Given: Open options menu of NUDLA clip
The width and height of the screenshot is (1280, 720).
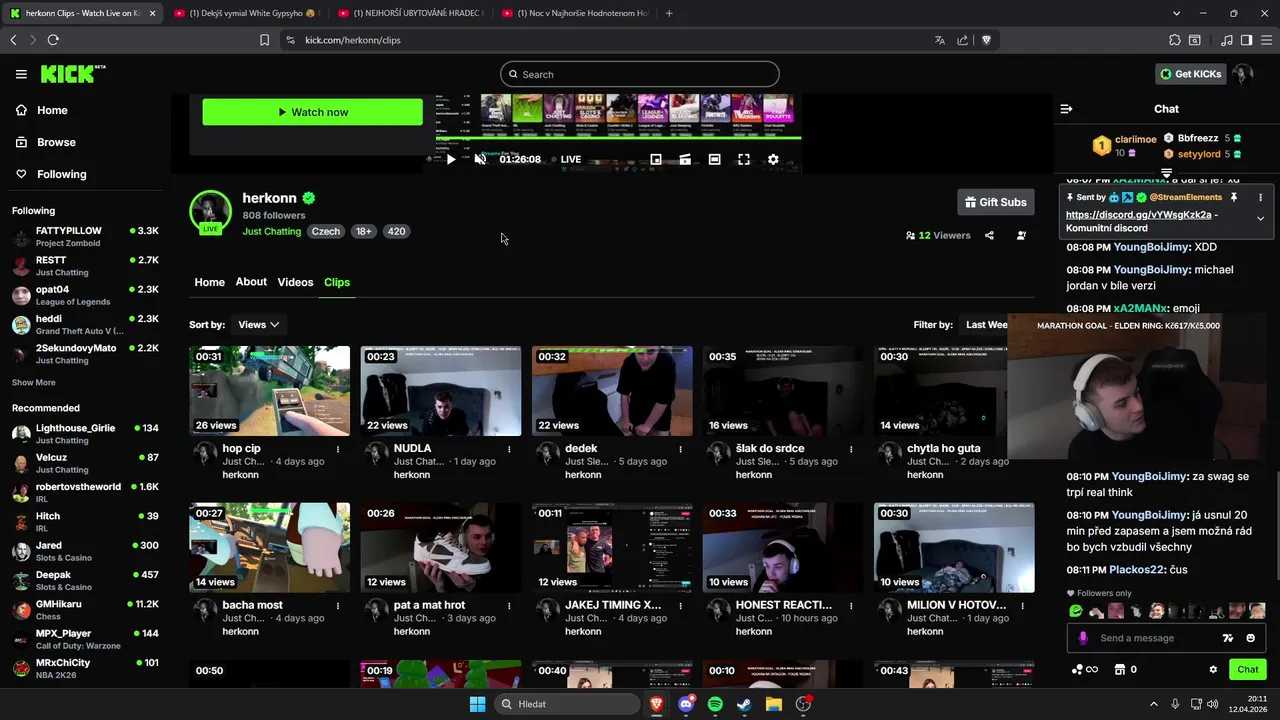Looking at the screenshot, I should (x=509, y=449).
